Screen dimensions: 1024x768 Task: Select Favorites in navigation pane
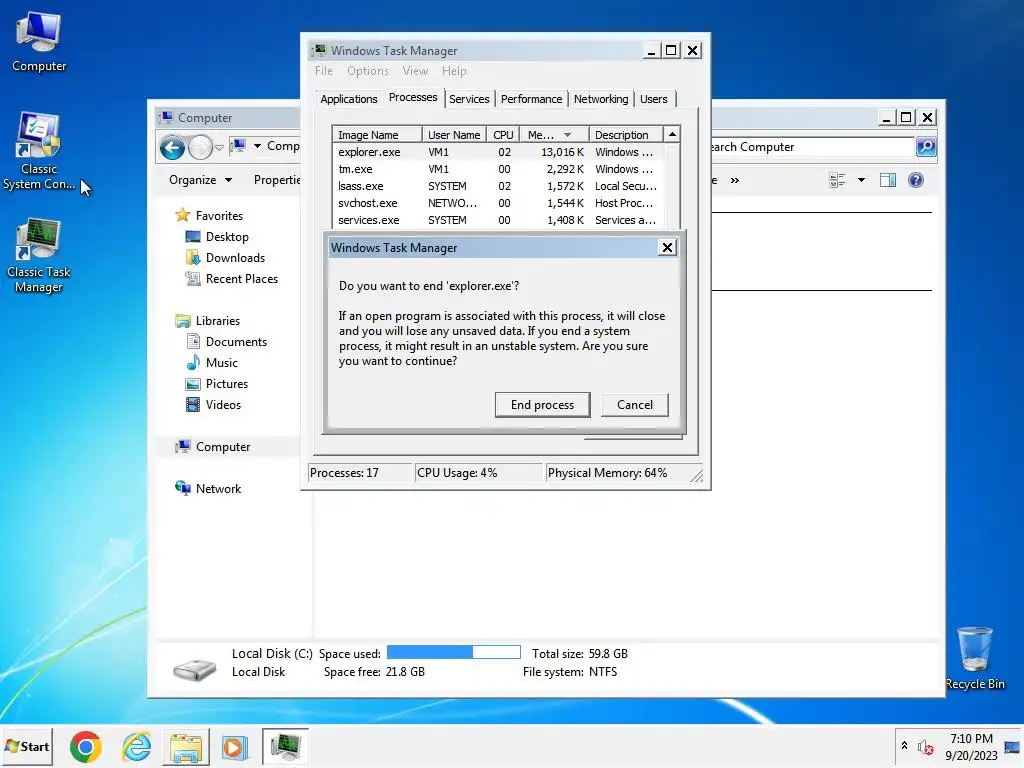pos(219,216)
